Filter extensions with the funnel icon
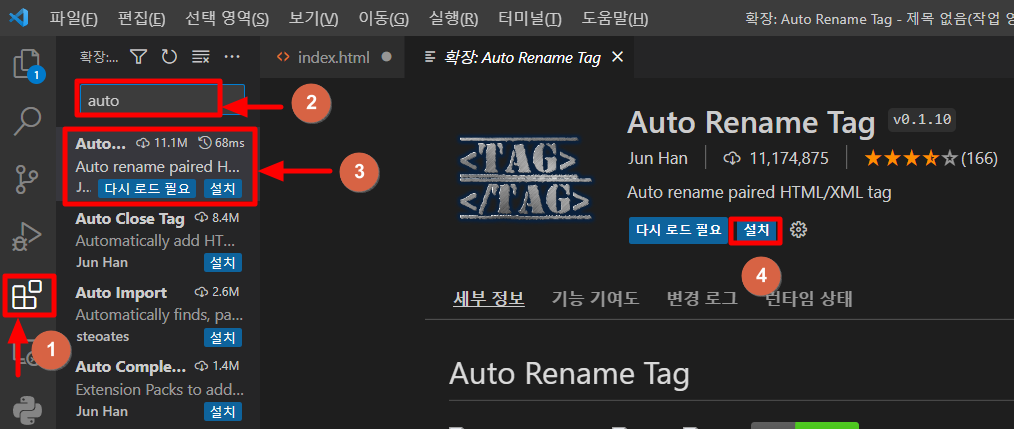Image resolution: width=1014 pixels, height=429 pixels. point(138,57)
